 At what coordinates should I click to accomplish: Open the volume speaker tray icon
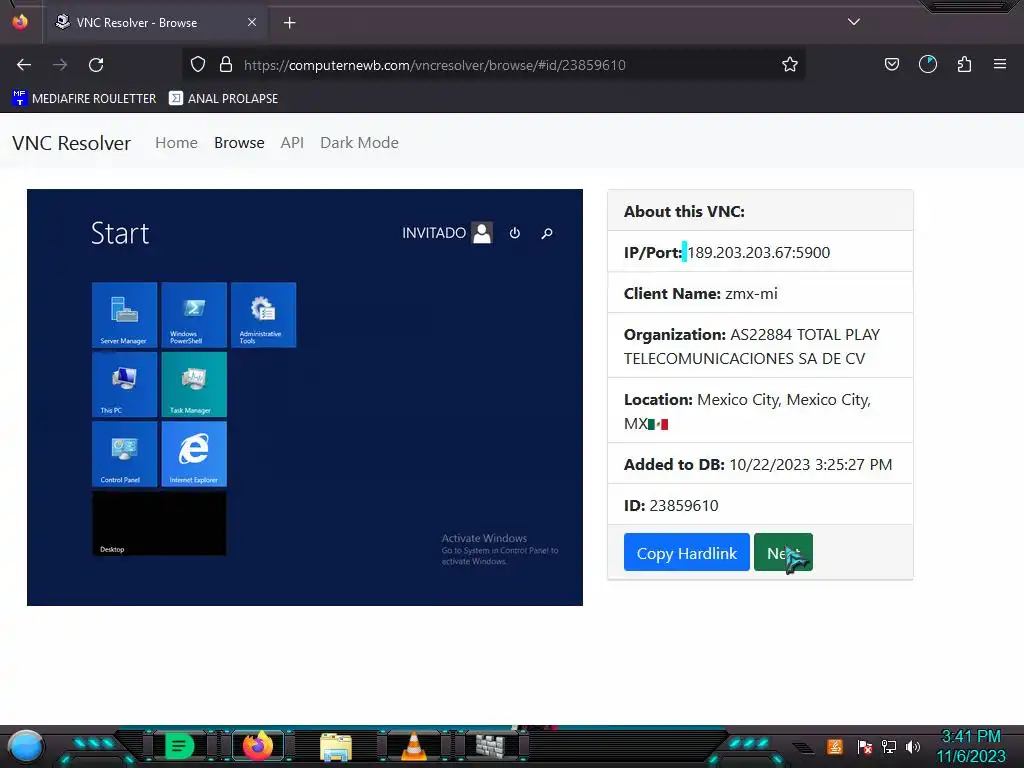click(x=913, y=746)
